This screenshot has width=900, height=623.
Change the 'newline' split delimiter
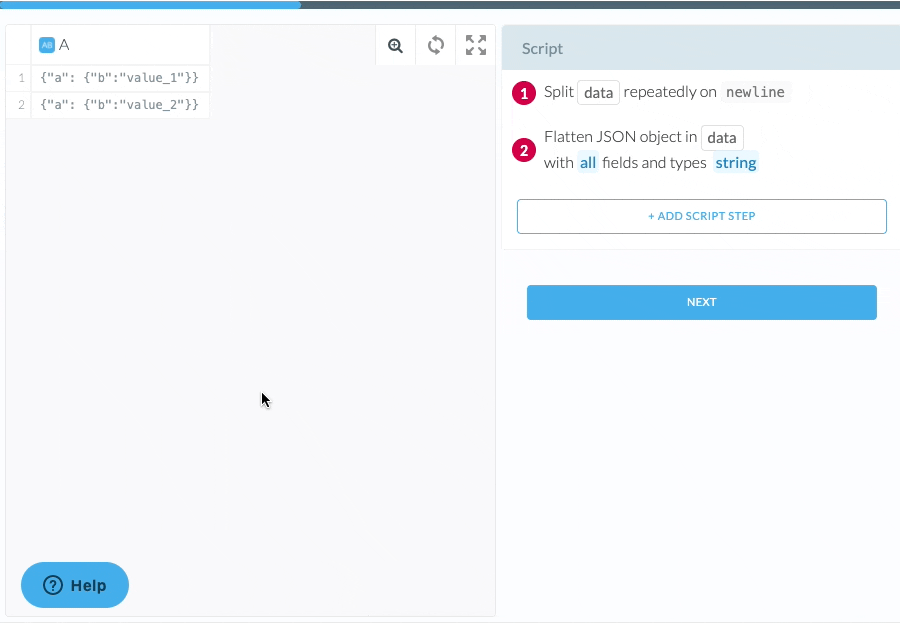point(755,92)
